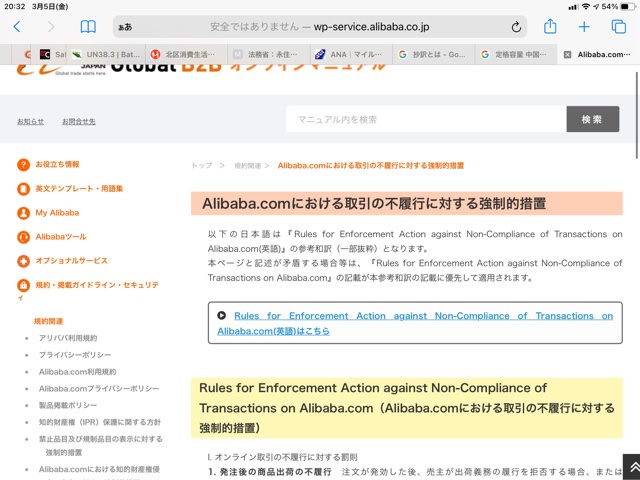Tap the reload page icon
The height and width of the screenshot is (480, 640).
tap(516, 27)
